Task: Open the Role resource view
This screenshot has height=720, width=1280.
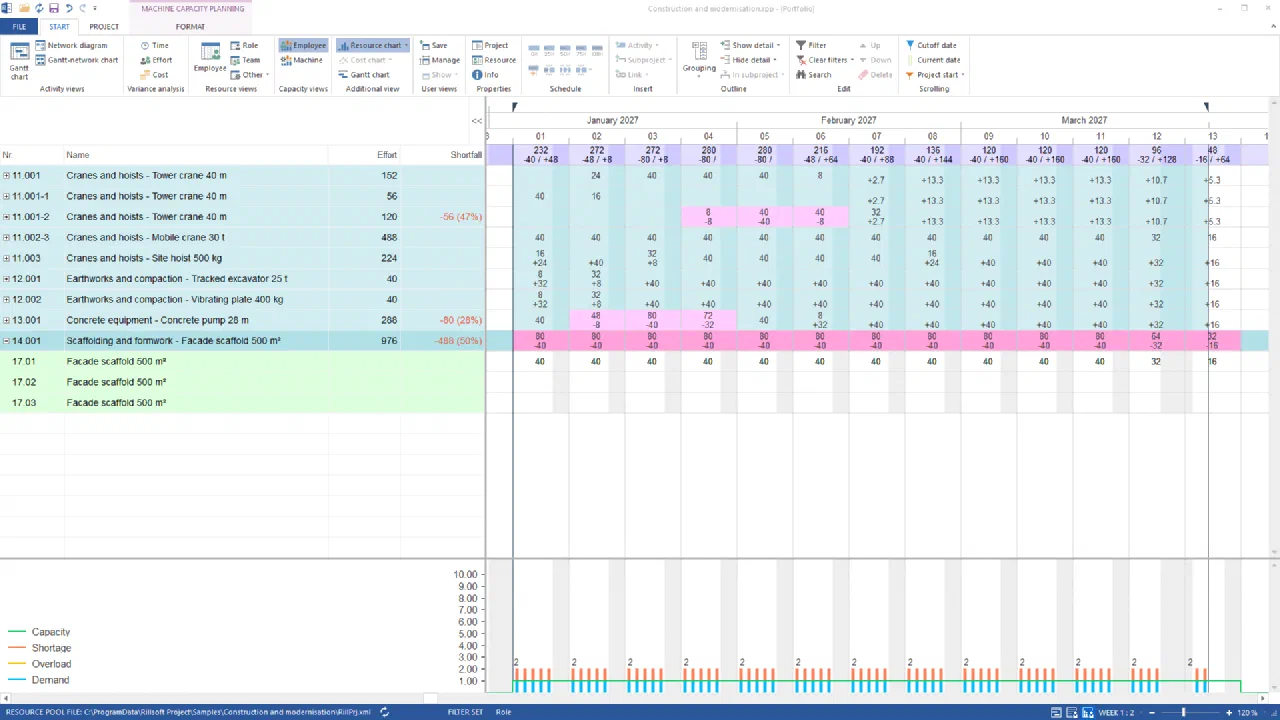Action: point(244,45)
